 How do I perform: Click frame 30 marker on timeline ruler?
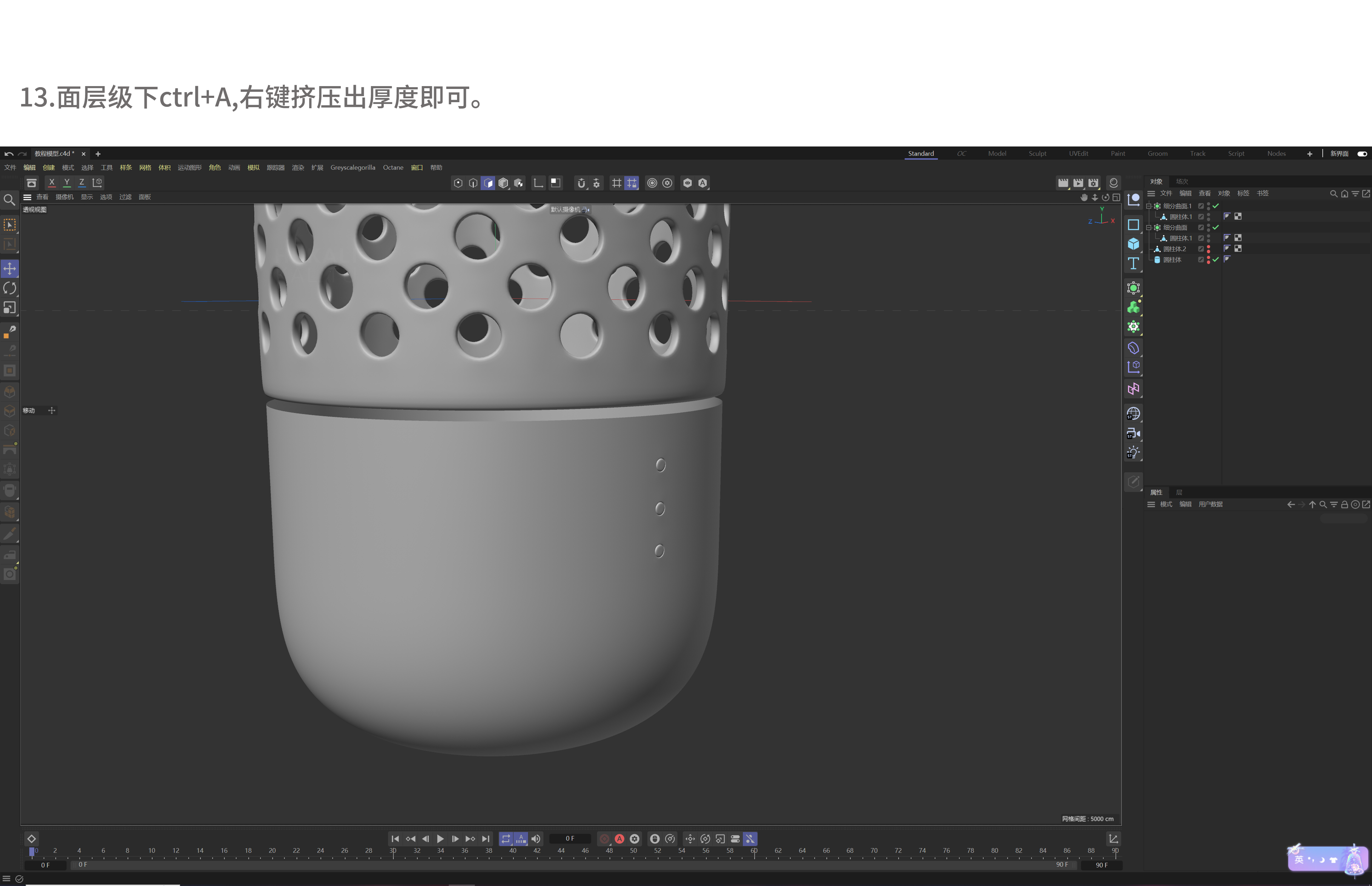tap(393, 851)
